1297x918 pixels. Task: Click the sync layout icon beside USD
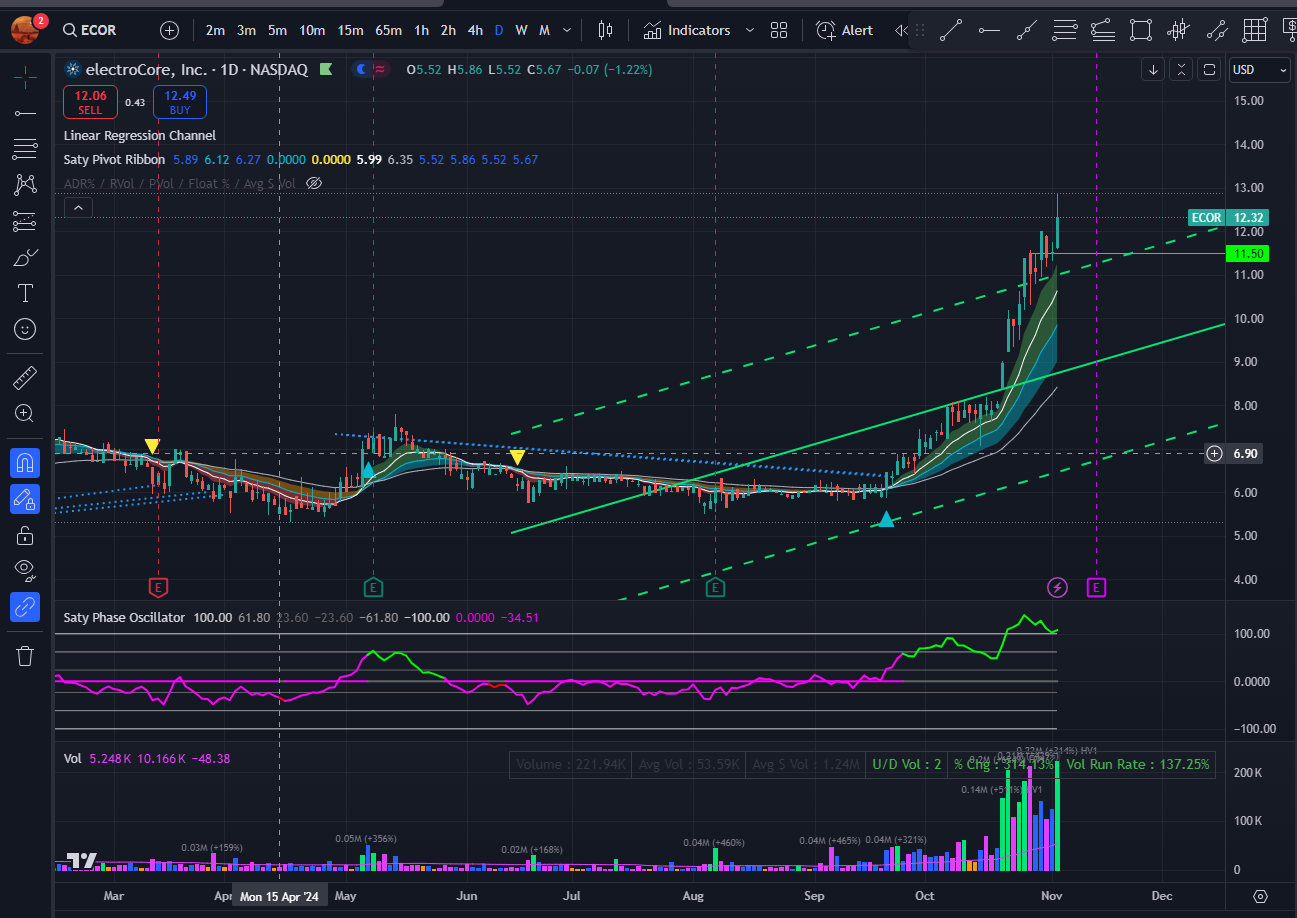coord(1210,70)
